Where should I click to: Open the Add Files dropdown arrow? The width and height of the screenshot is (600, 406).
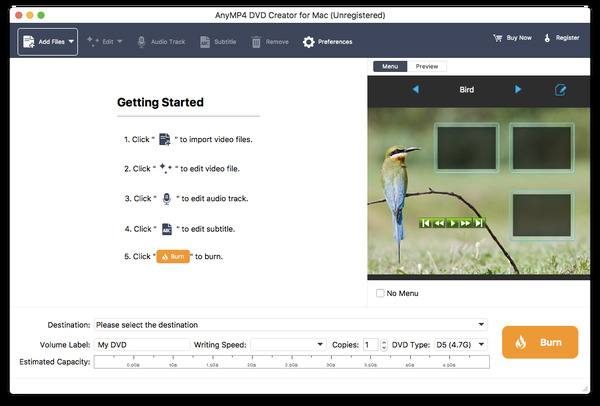click(x=71, y=41)
